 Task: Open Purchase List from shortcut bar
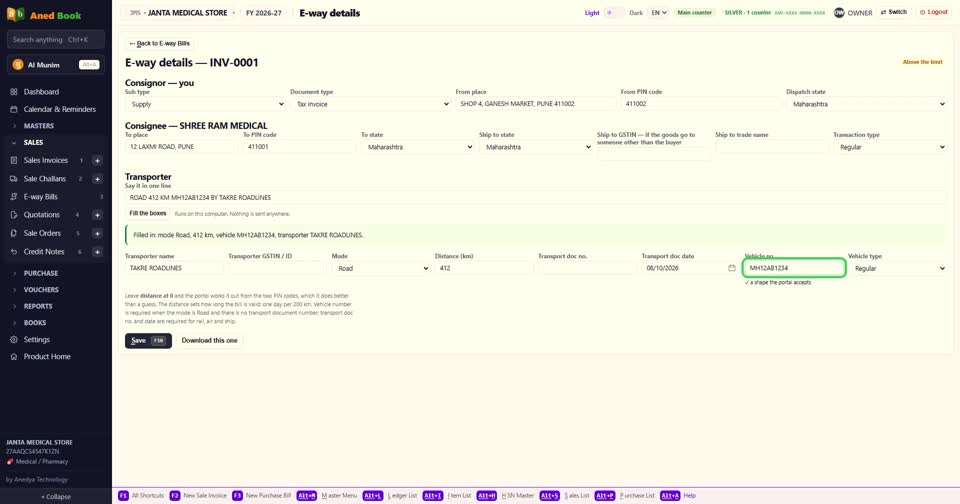pyautogui.click(x=624, y=495)
